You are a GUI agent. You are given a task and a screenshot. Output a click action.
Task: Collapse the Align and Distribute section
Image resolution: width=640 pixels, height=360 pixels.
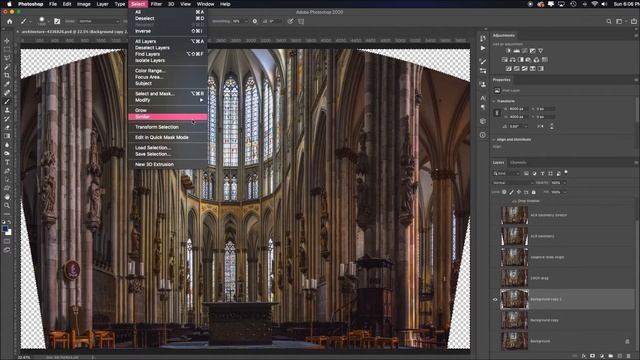494,140
